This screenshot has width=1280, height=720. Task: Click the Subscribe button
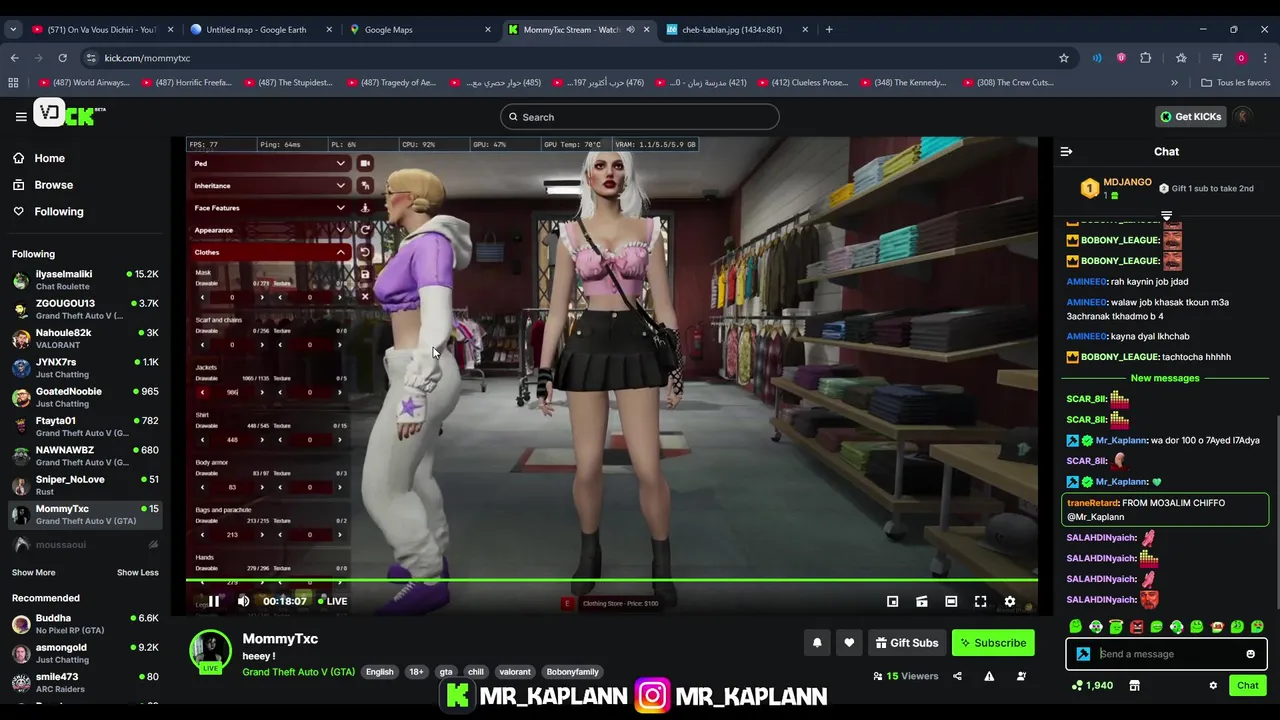click(x=993, y=643)
